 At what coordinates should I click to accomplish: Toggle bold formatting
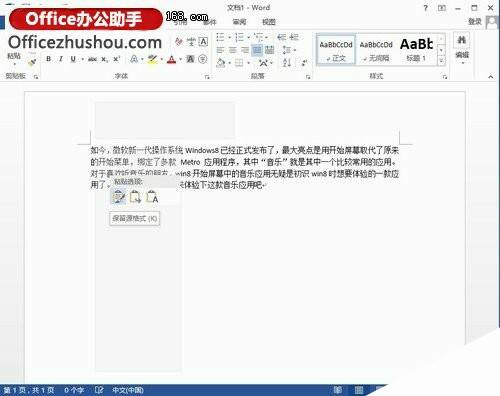point(49,59)
